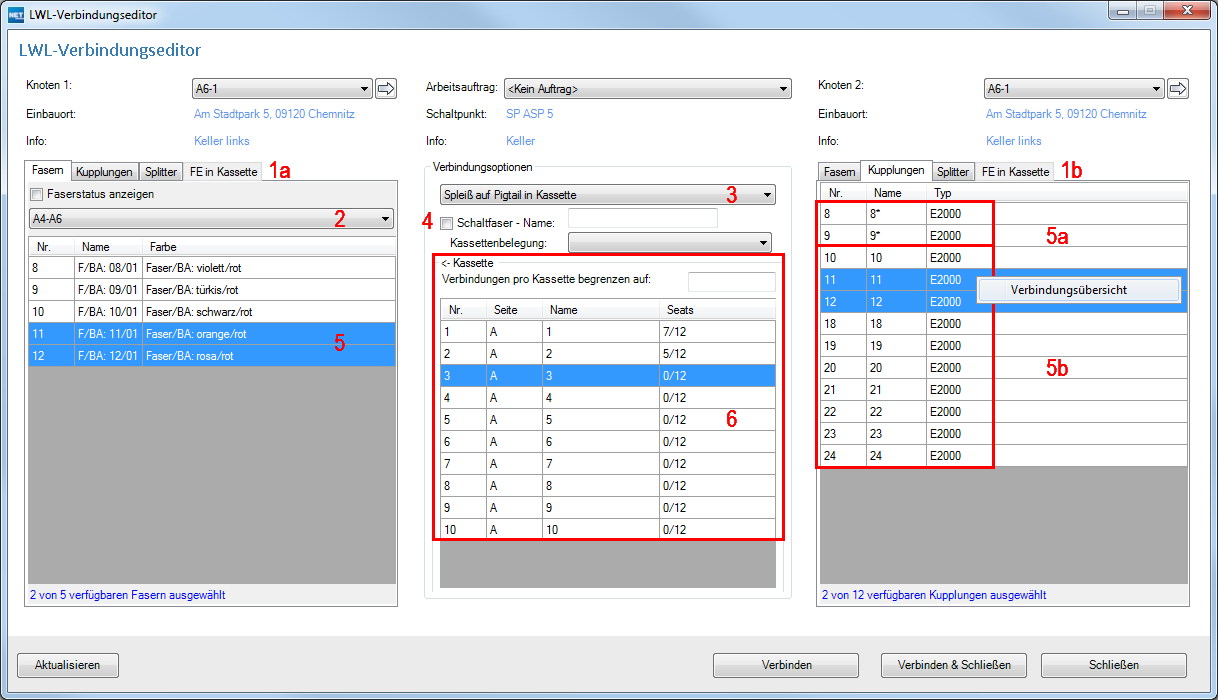The height and width of the screenshot is (700, 1218).
Task: Click Knoten 1 Einbauort address link
Action: click(274, 114)
